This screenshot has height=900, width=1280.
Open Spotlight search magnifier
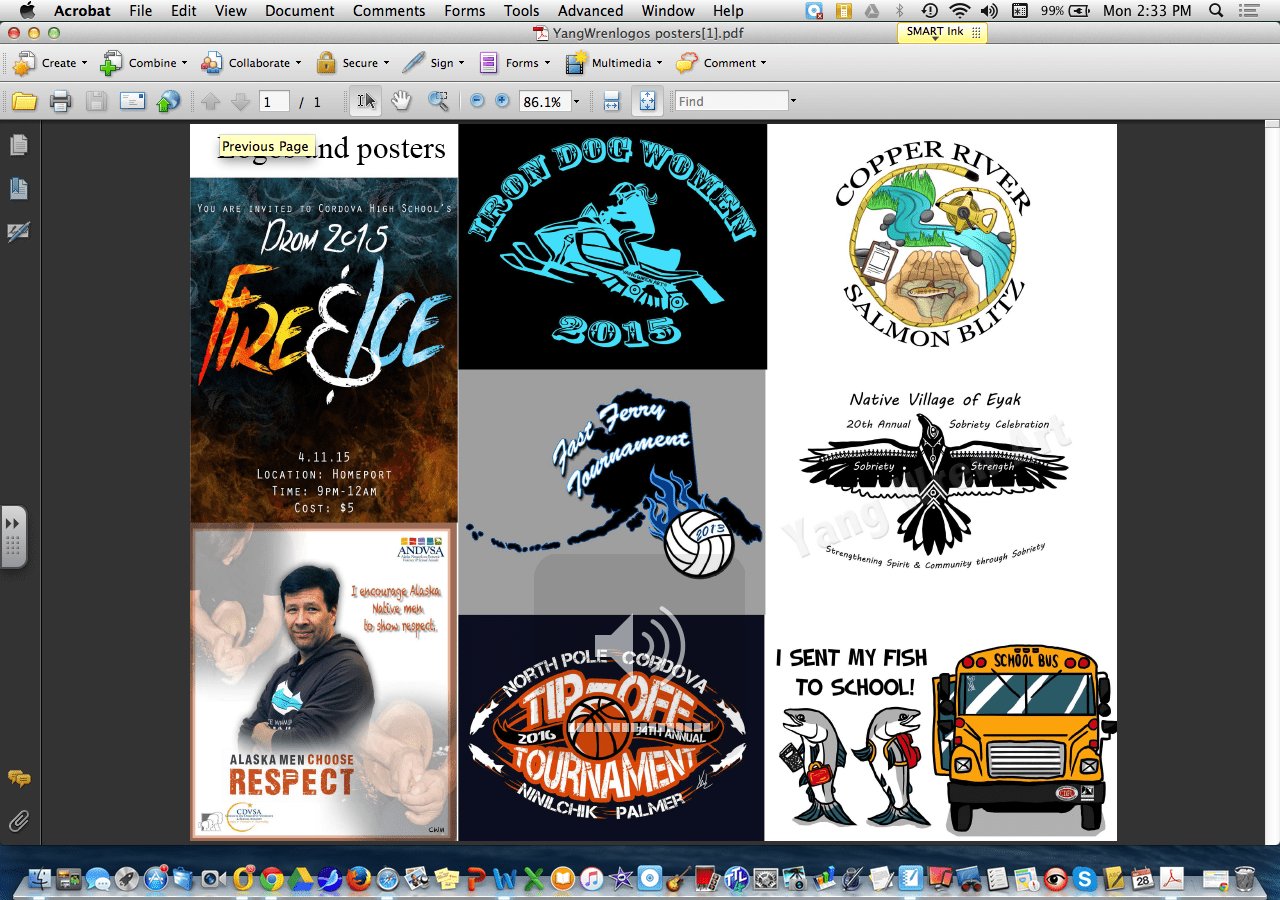(x=1216, y=11)
